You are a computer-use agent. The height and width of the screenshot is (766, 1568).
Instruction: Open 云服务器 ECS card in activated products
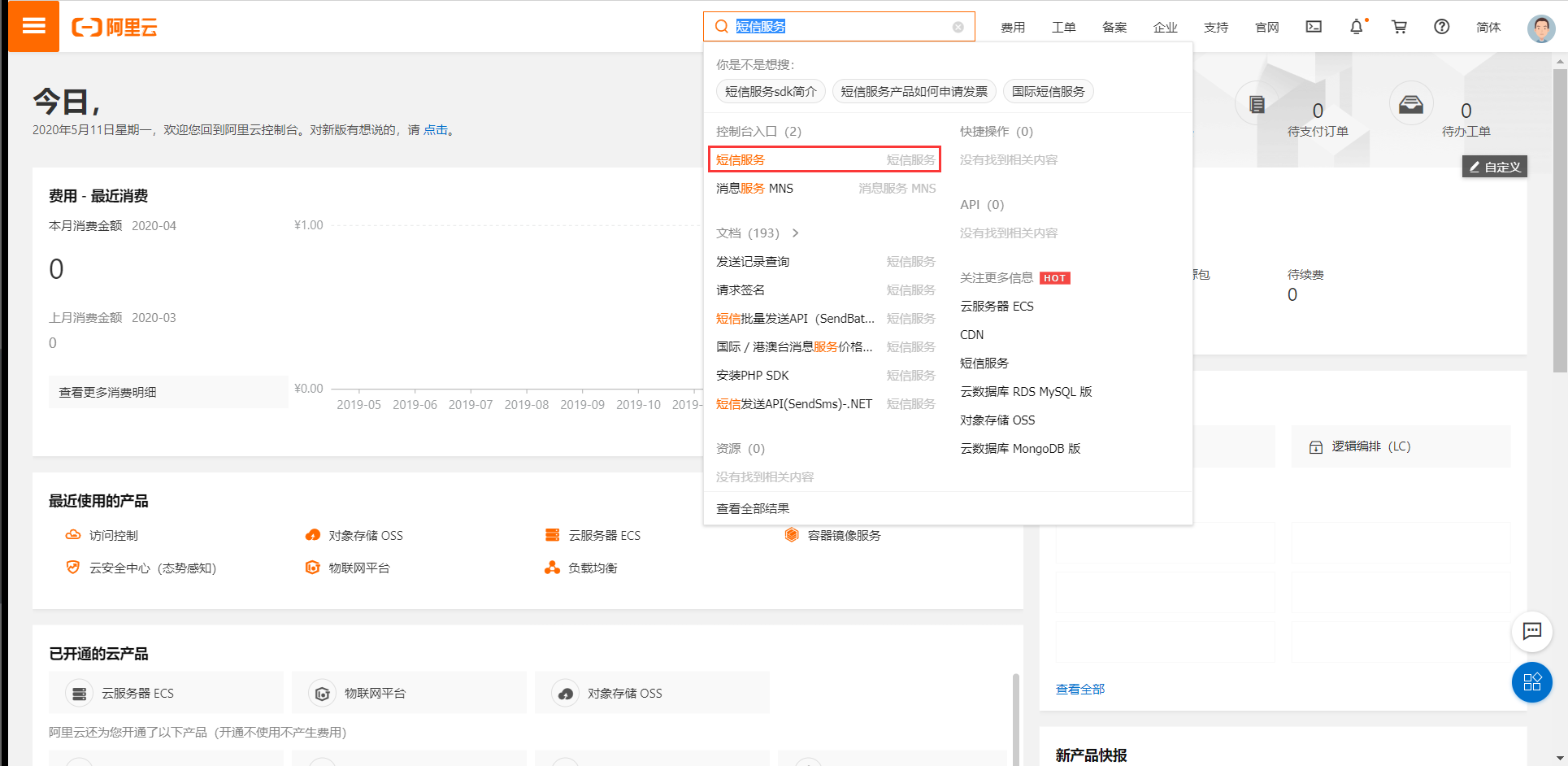166,693
